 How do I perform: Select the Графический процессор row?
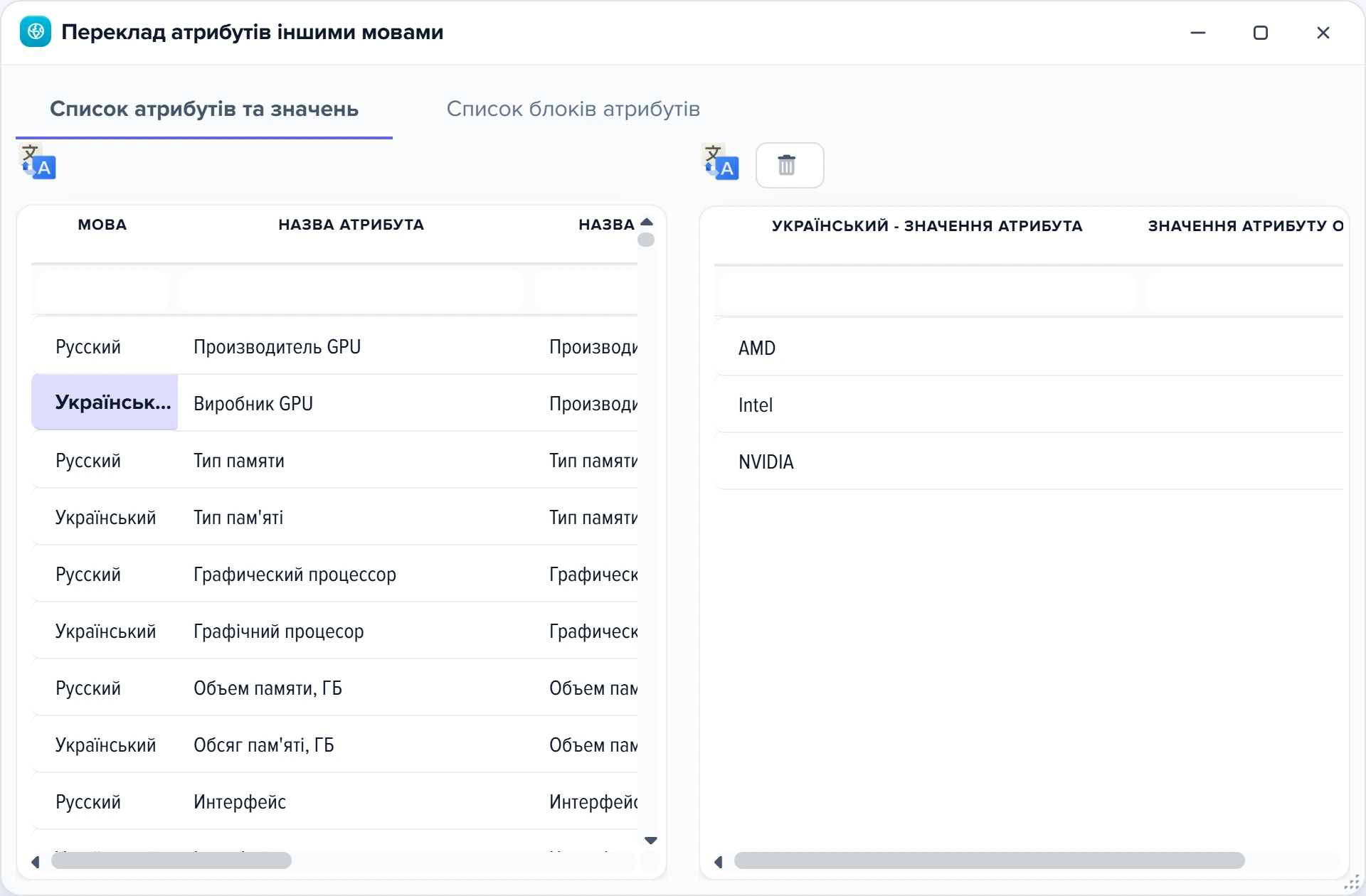click(x=334, y=575)
